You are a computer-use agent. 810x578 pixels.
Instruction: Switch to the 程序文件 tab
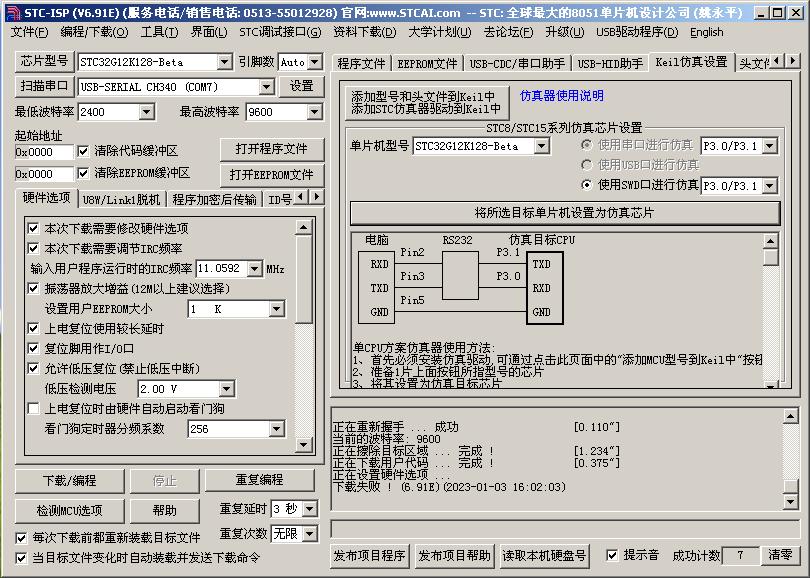[x=361, y=64]
